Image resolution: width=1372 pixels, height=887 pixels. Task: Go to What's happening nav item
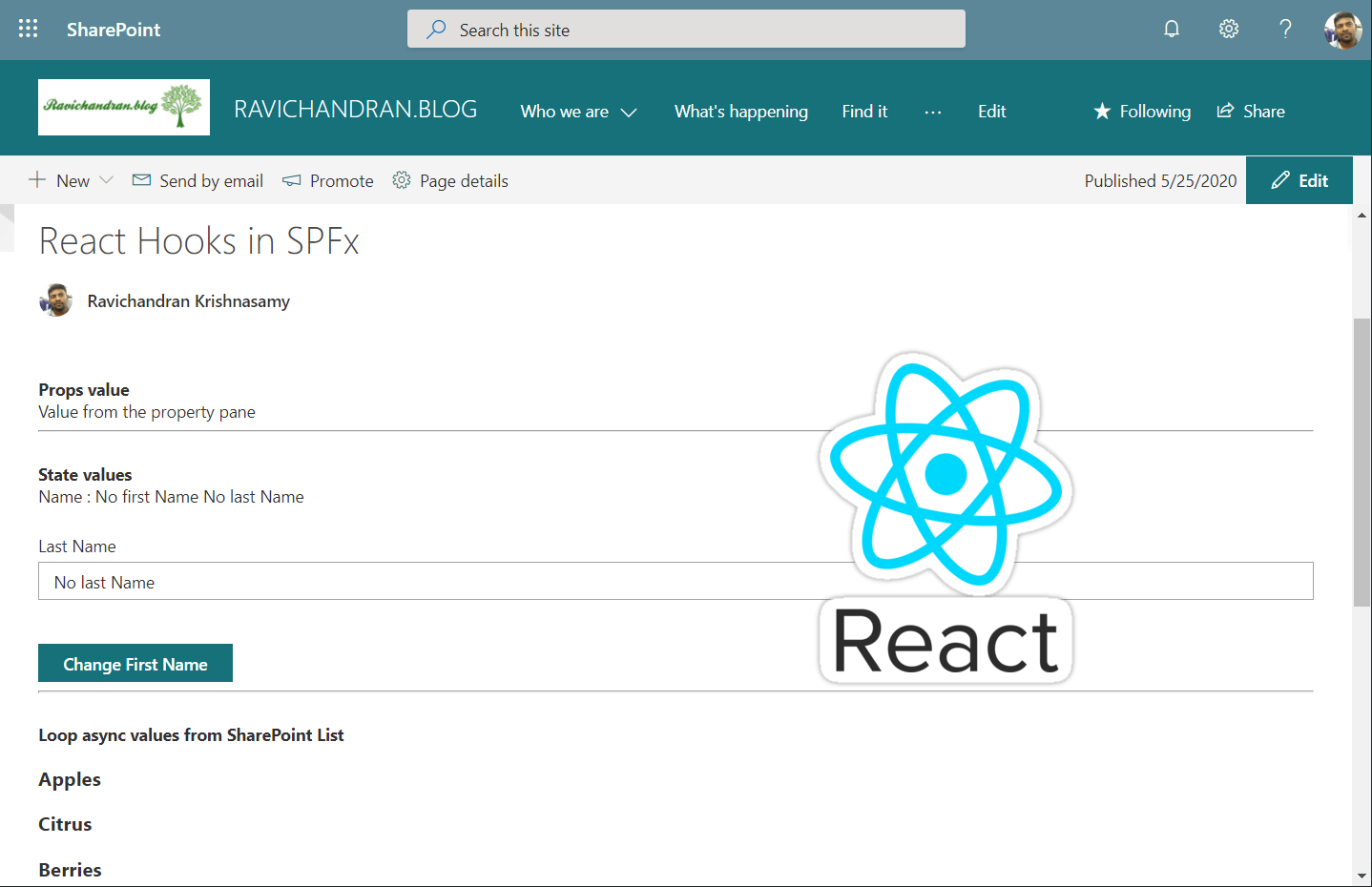(740, 112)
